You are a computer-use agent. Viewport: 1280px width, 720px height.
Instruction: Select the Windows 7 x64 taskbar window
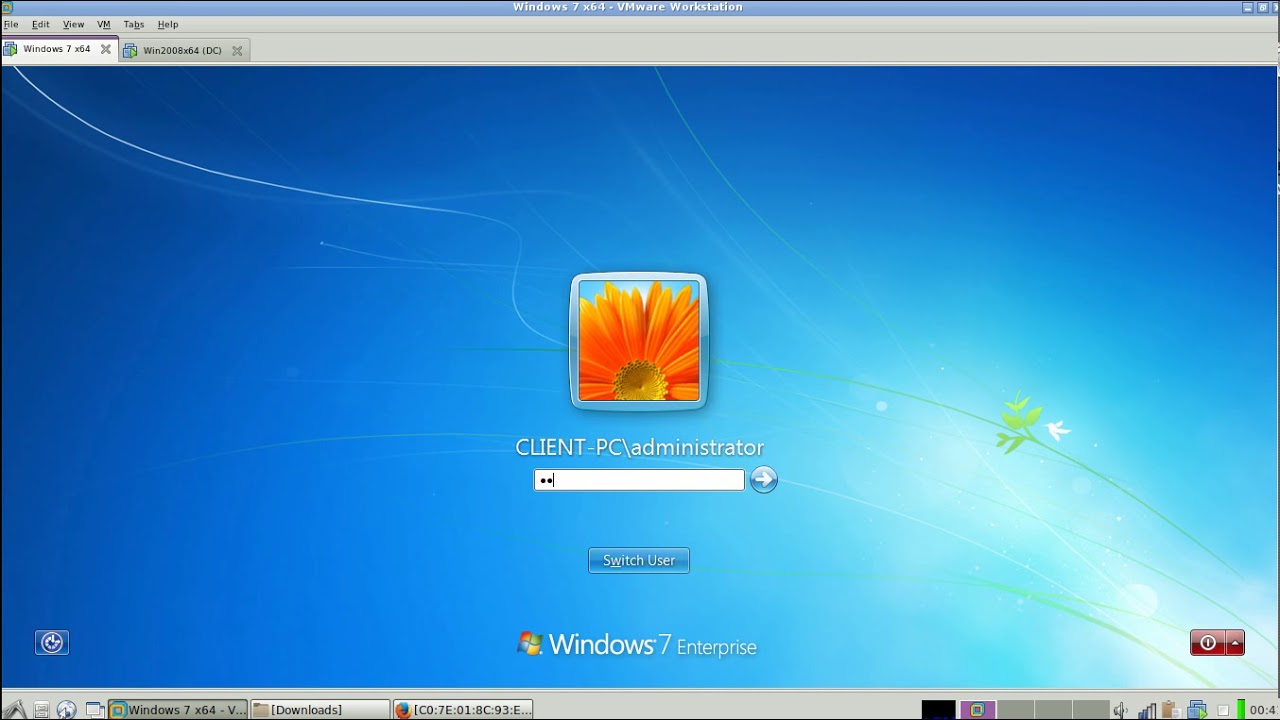pyautogui.click(x=178, y=710)
